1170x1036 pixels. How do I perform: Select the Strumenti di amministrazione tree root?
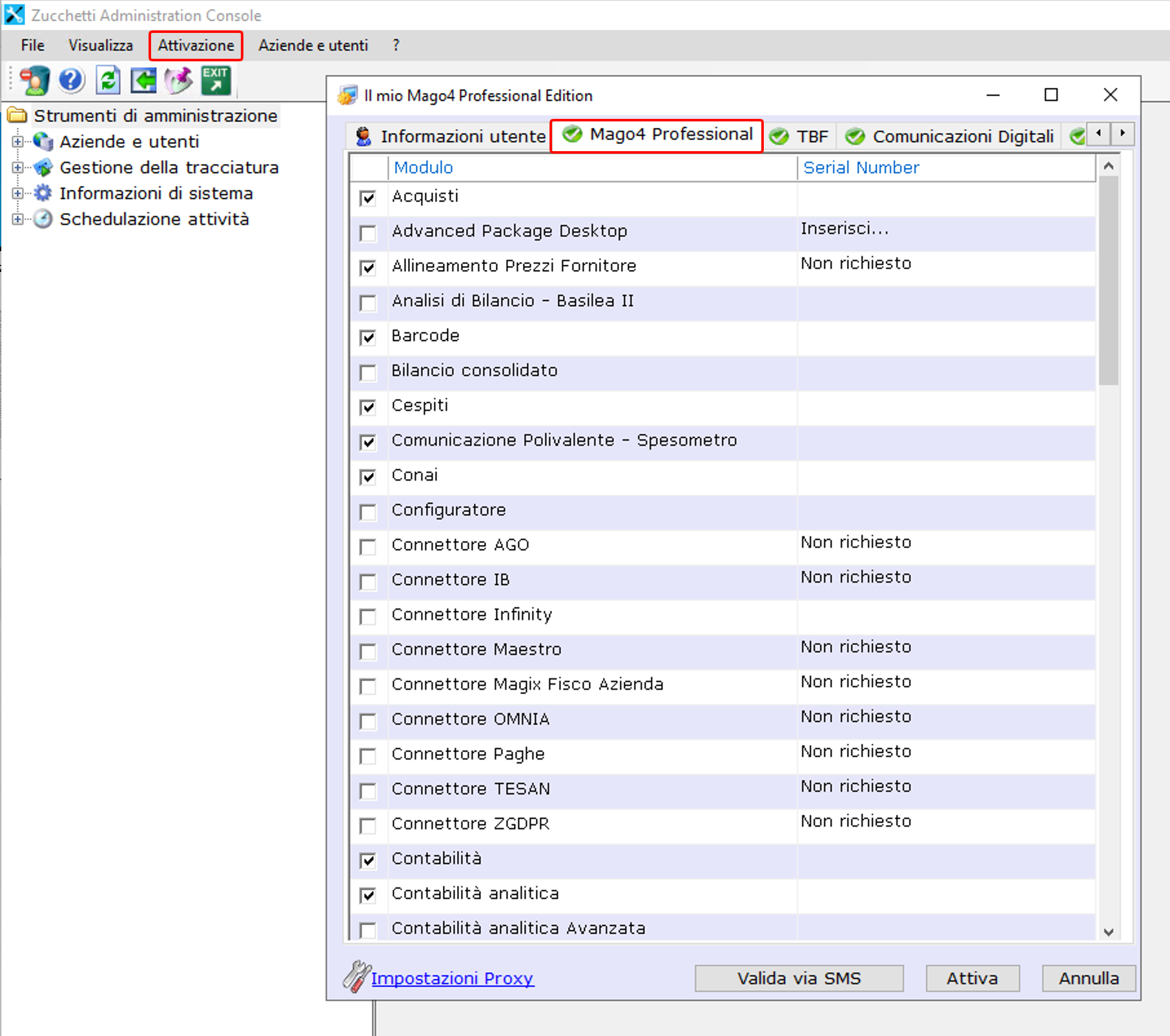coord(156,116)
